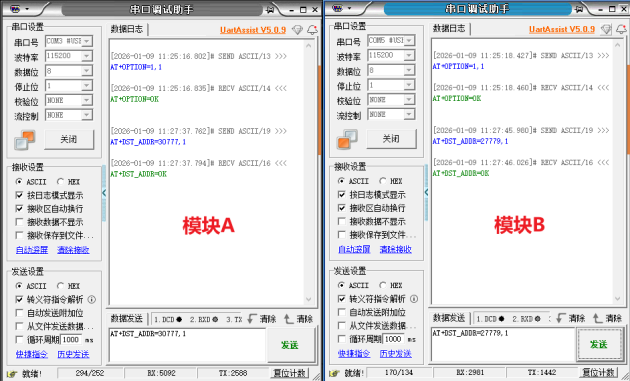This screenshot has width=630, height=381.
Task: Click 复位计数 in module A status bar
Action: tap(290, 373)
